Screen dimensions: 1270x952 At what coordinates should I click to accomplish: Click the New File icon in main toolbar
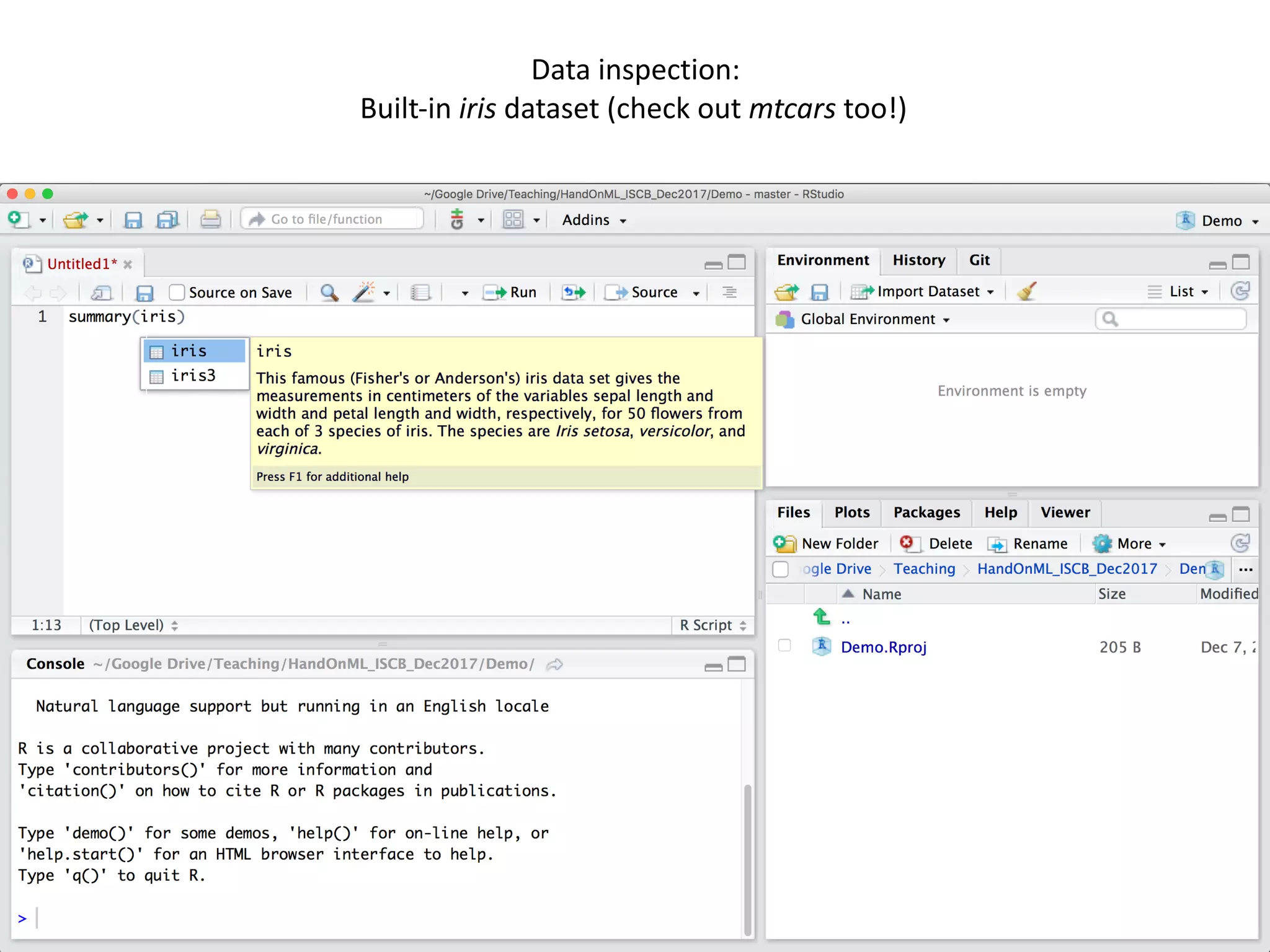[x=19, y=219]
